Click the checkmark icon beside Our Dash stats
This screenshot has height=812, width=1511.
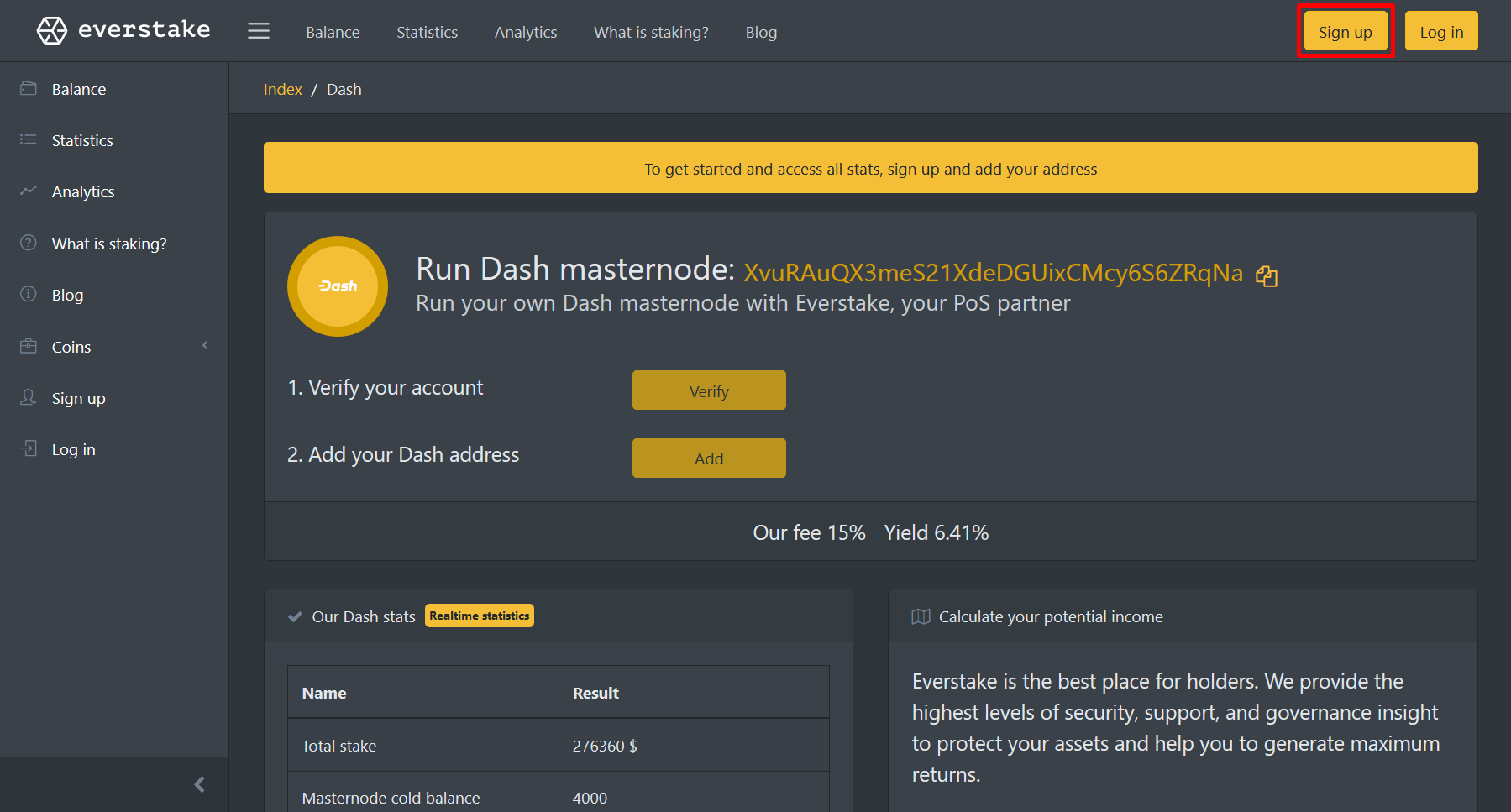tap(295, 616)
